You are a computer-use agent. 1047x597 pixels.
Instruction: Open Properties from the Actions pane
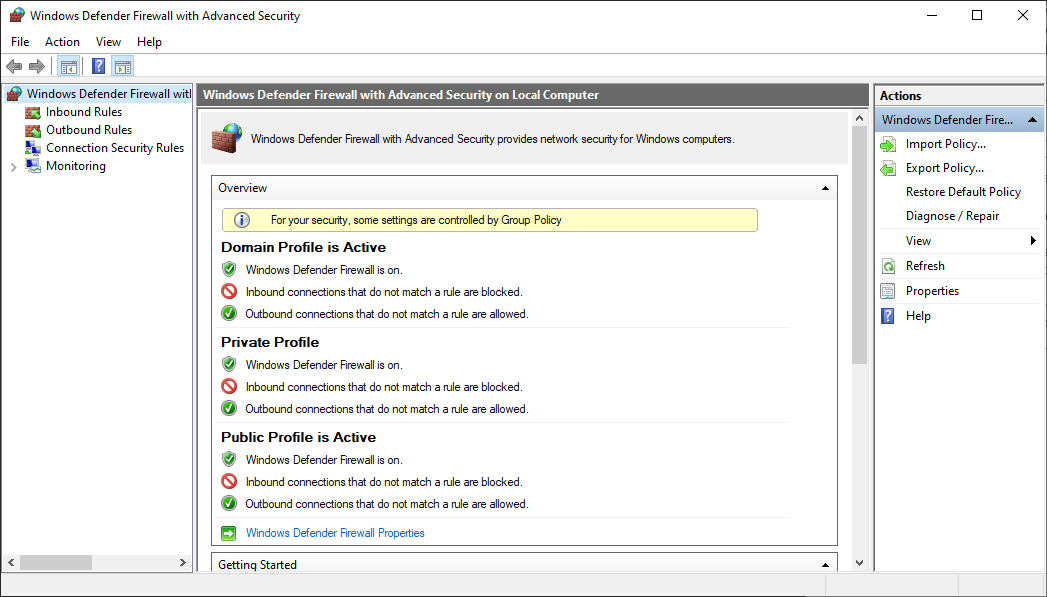[931, 291]
